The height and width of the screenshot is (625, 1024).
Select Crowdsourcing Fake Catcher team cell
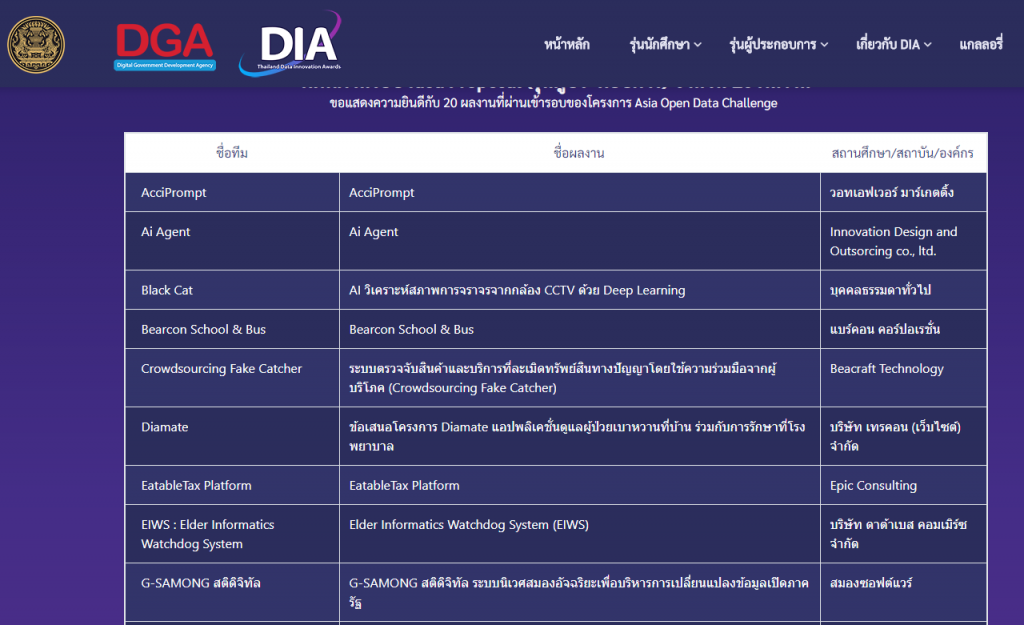[x=232, y=377]
